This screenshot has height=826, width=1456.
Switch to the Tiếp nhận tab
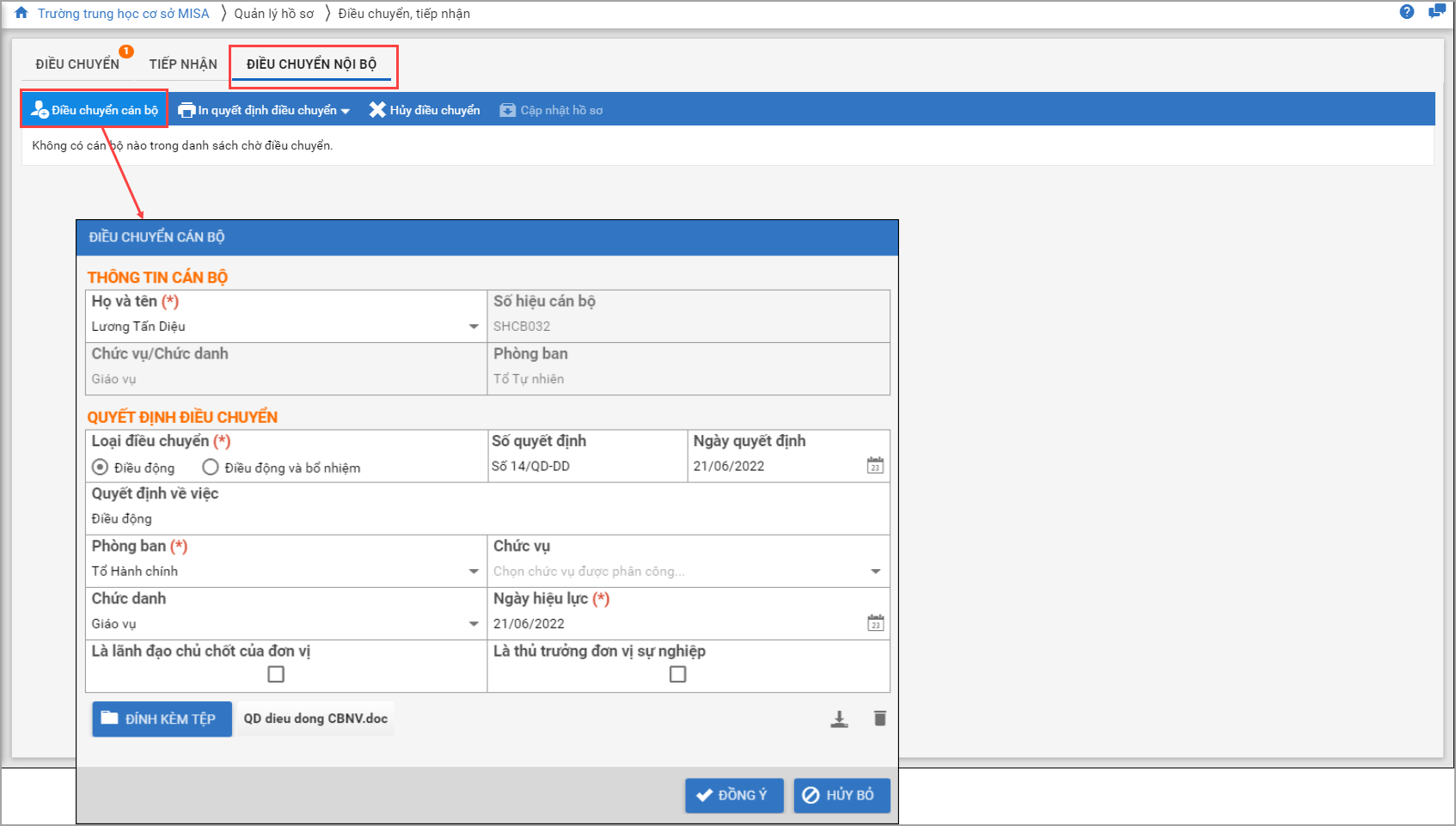pyautogui.click(x=183, y=64)
